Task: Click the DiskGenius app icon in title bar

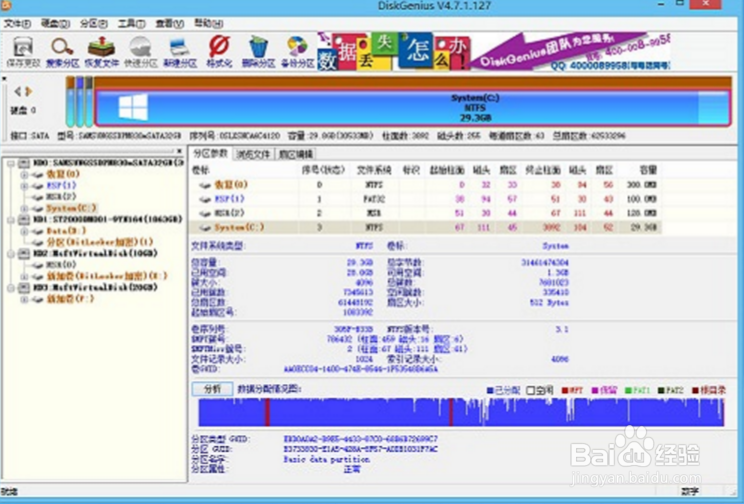Action: pyautogui.click(x=5, y=5)
